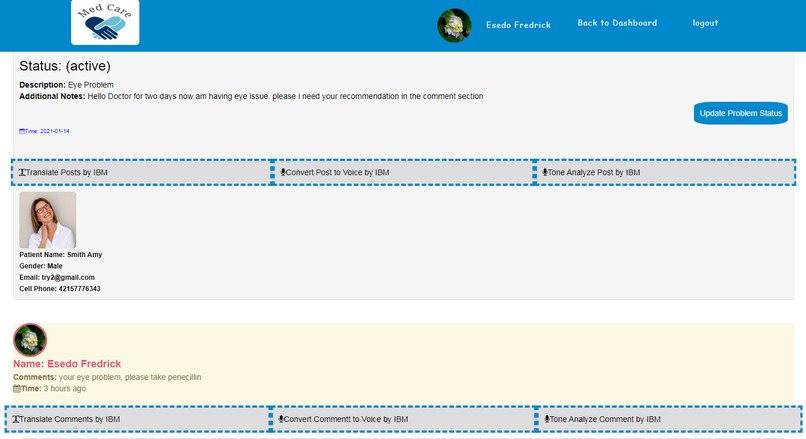
Task: Click the commenter's flower avatar
Action: (x=30, y=340)
